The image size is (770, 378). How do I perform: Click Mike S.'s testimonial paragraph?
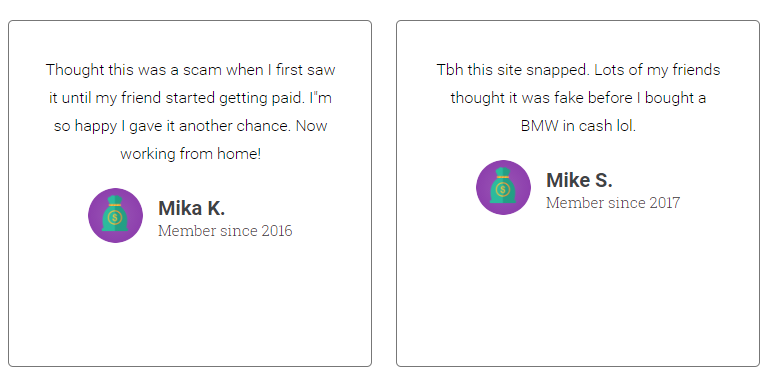578,98
